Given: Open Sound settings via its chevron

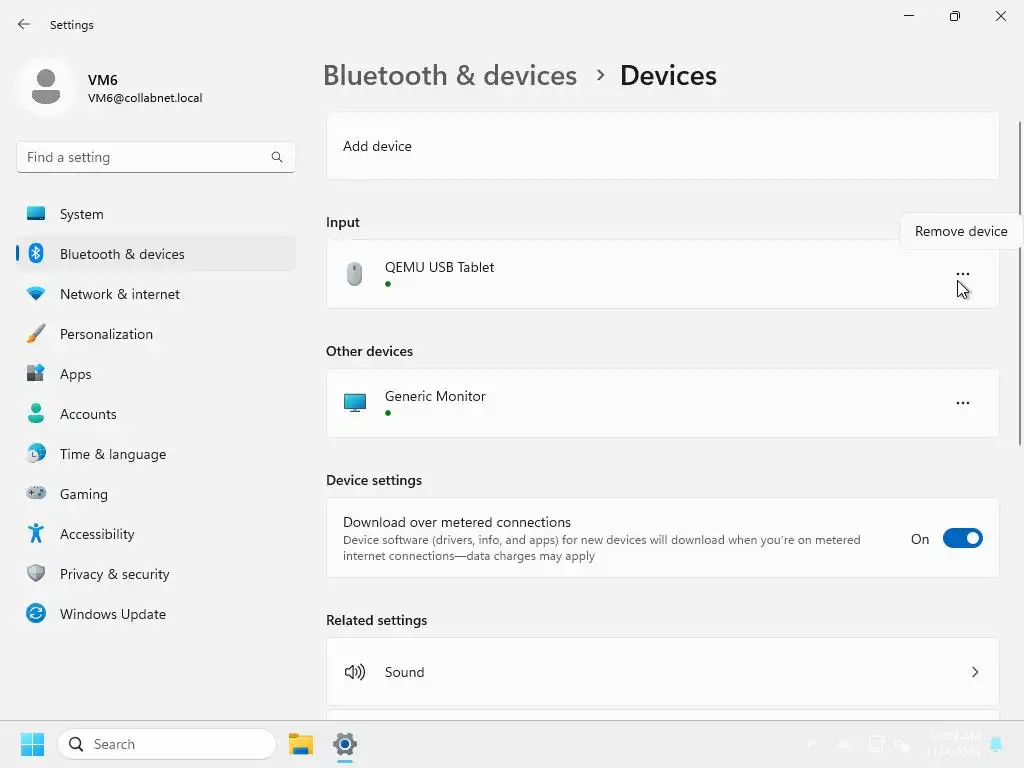Looking at the screenshot, I should point(975,672).
